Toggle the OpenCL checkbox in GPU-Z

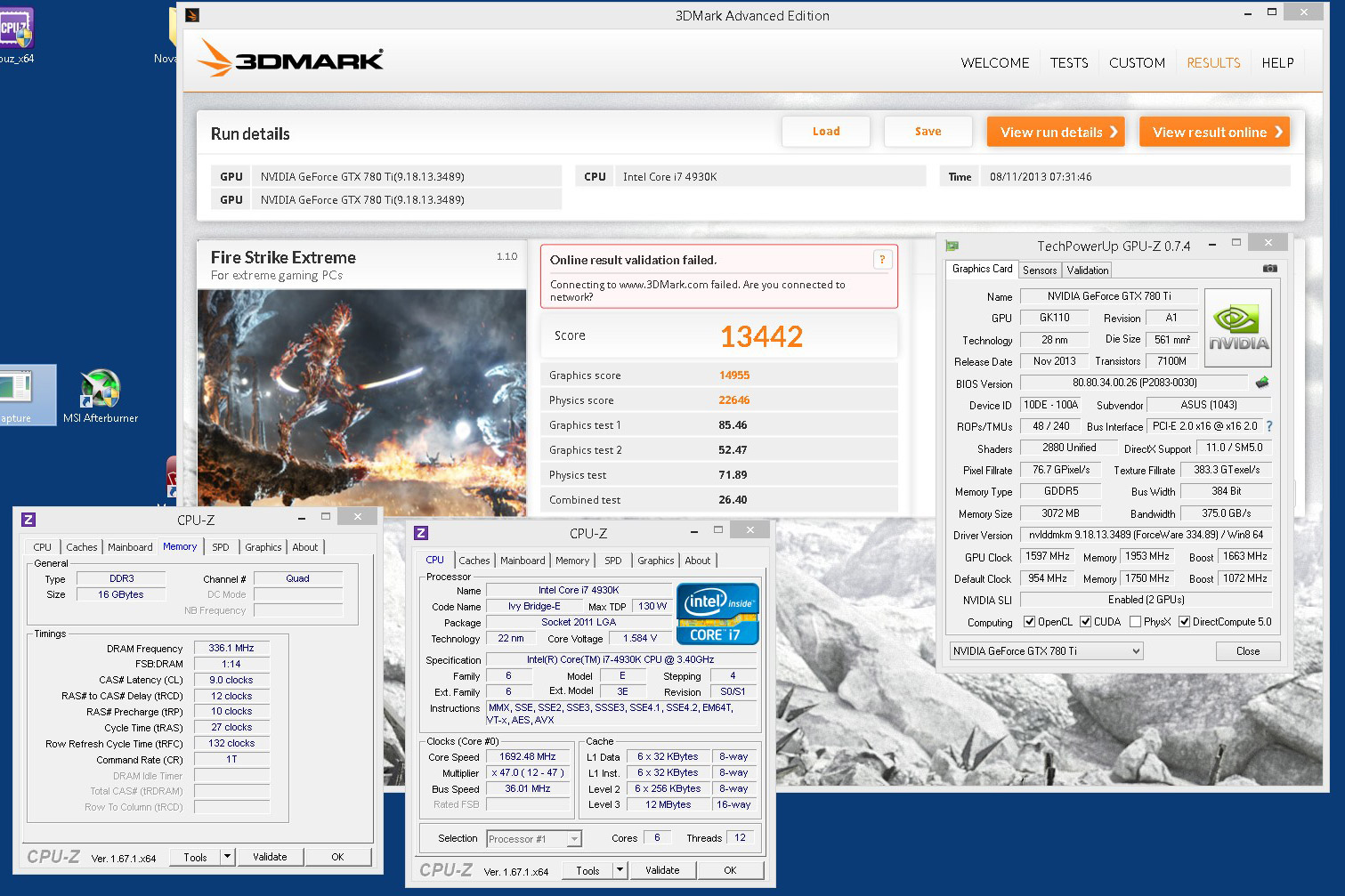(1030, 622)
